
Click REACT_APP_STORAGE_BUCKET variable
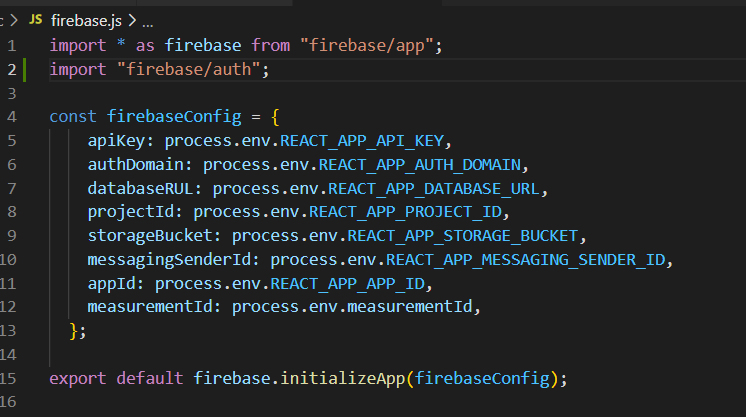pyautogui.click(x=462, y=236)
